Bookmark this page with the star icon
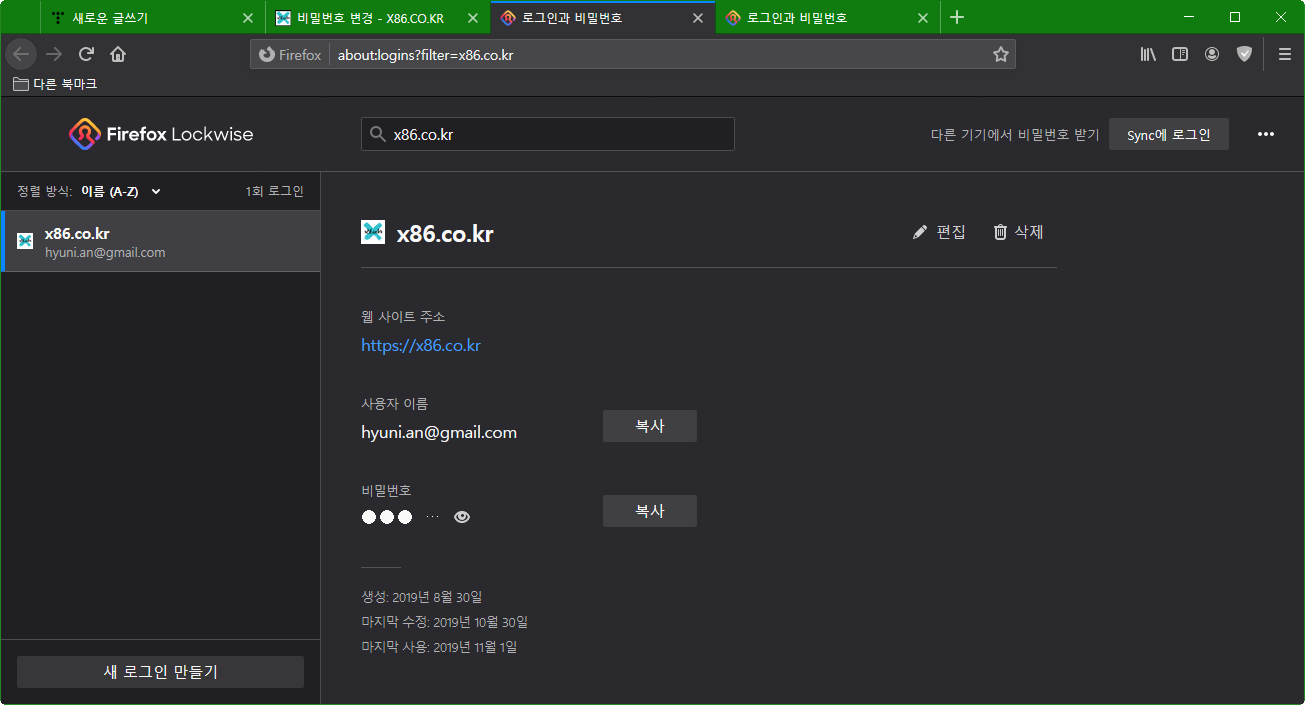The width and height of the screenshot is (1305, 705). [x=1000, y=55]
